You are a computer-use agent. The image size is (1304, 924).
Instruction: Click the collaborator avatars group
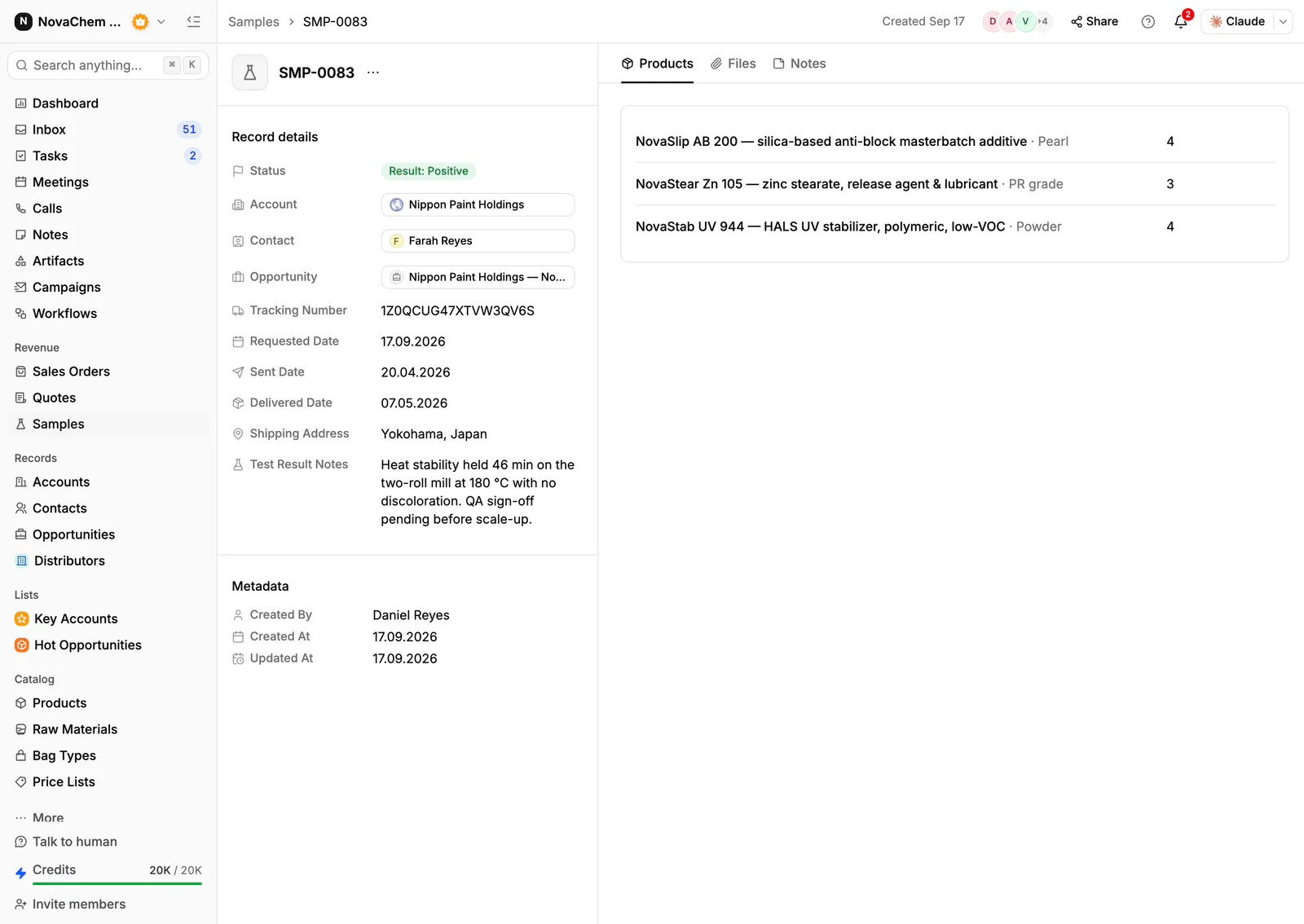(x=1016, y=22)
